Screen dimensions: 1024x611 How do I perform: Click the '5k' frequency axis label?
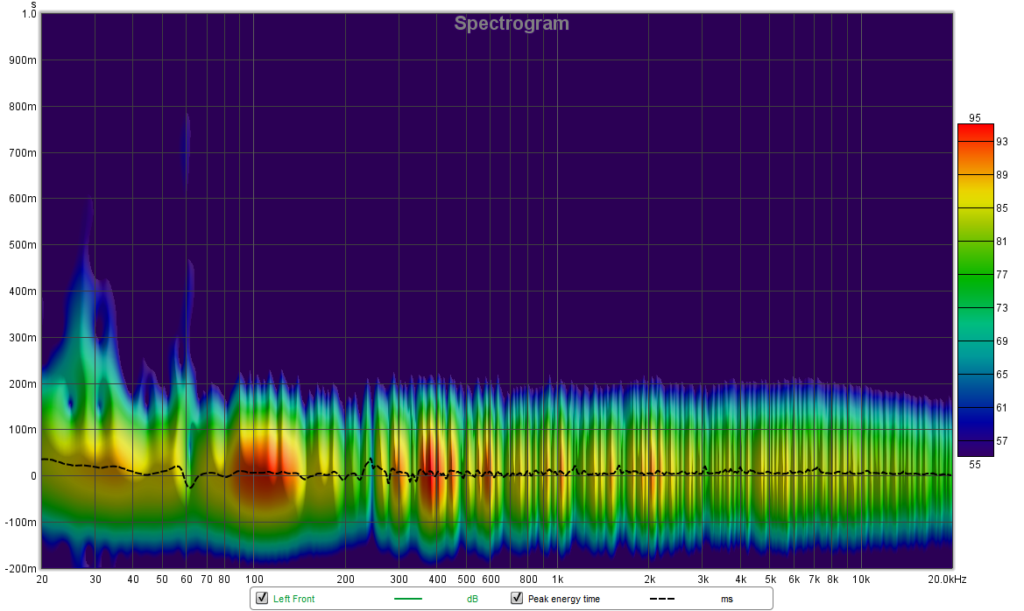coord(771,579)
